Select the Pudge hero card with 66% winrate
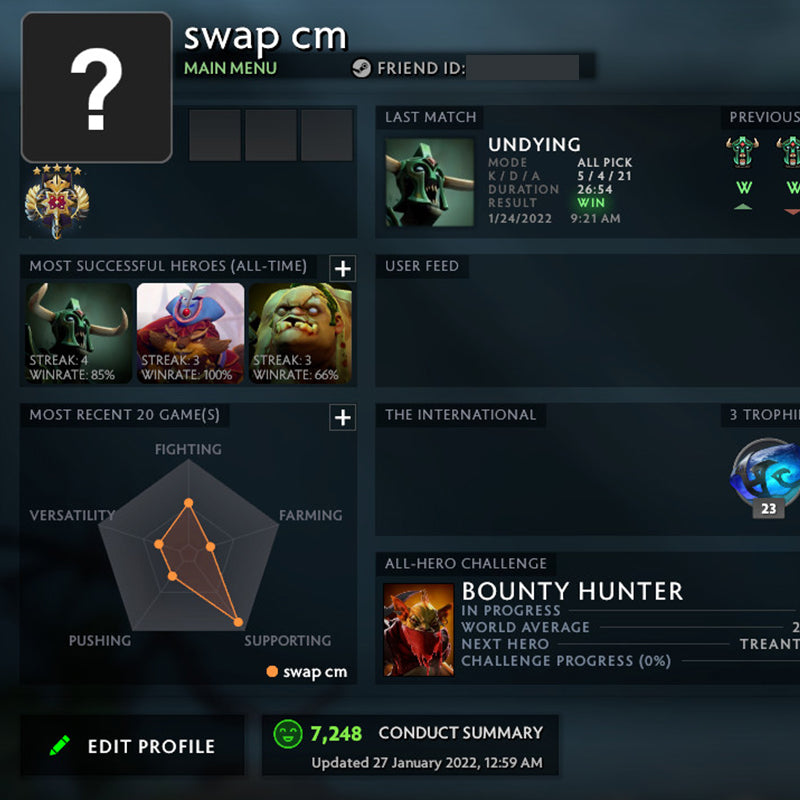Screen dimensions: 800x800 click(x=301, y=333)
